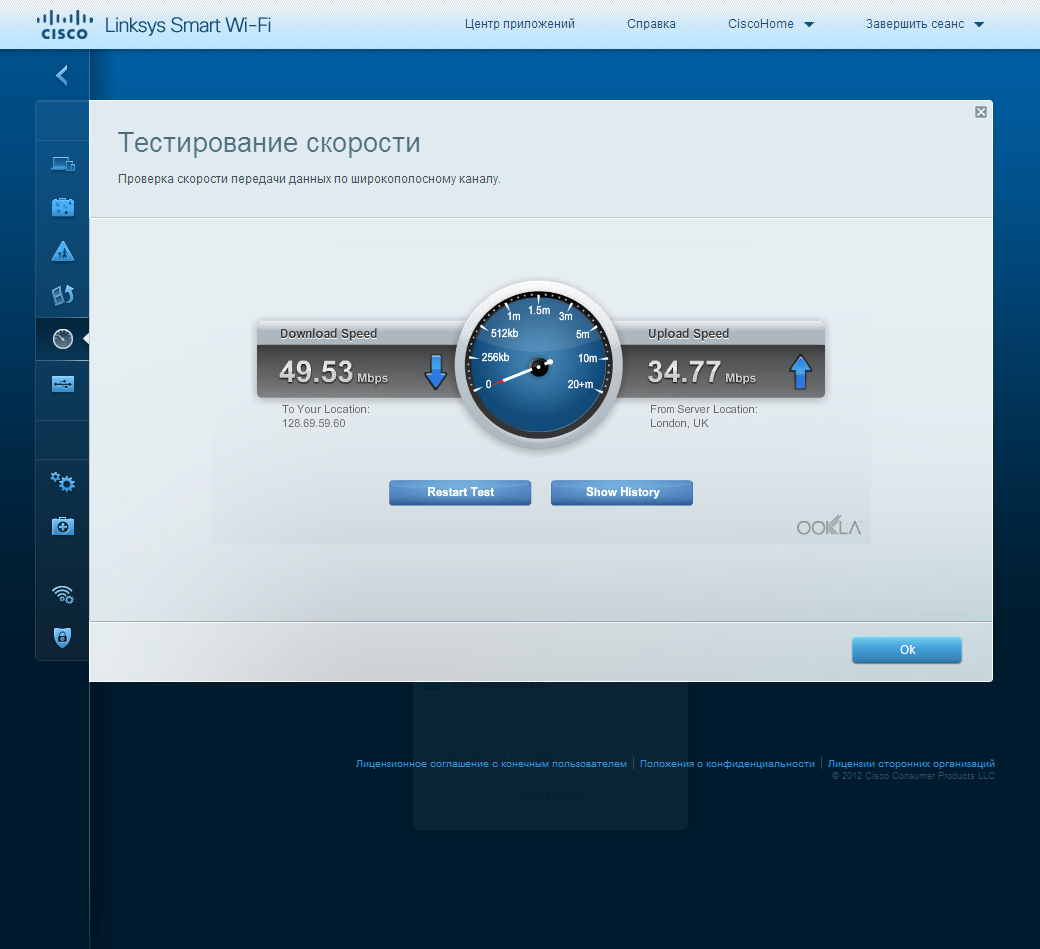Confirm with the Ok button

tap(907, 650)
